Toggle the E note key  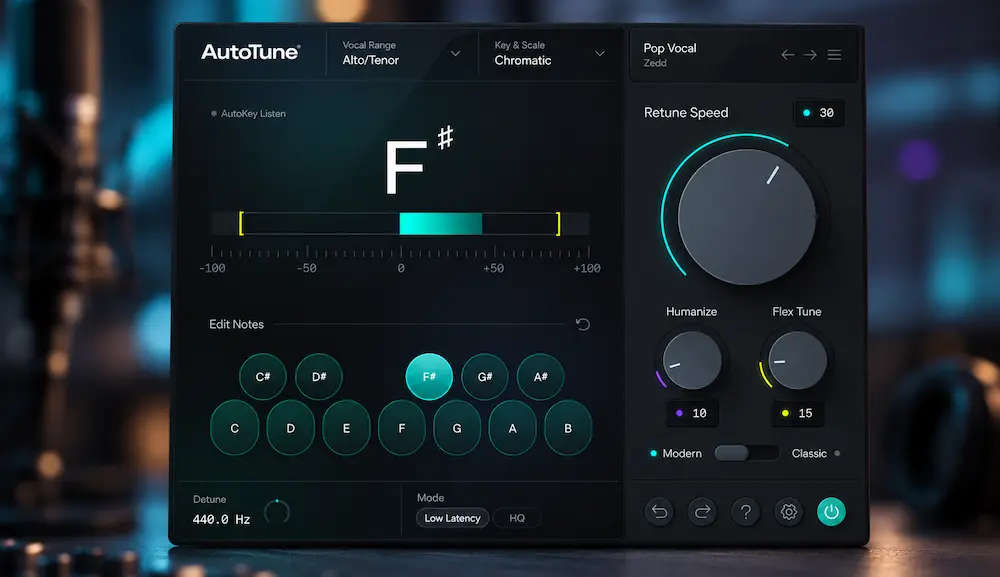pos(346,428)
